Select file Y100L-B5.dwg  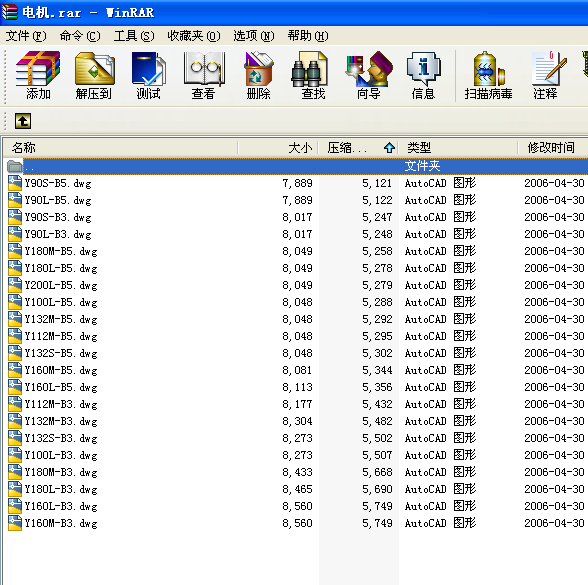pos(61,302)
